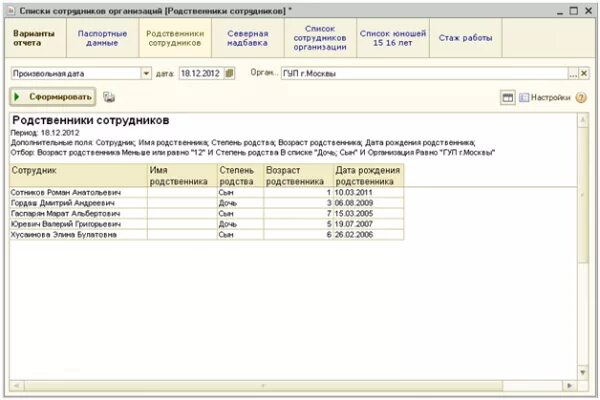The image size is (600, 400).
Task: Select age cell 7 in Гаспарян row
Action: (x=299, y=213)
